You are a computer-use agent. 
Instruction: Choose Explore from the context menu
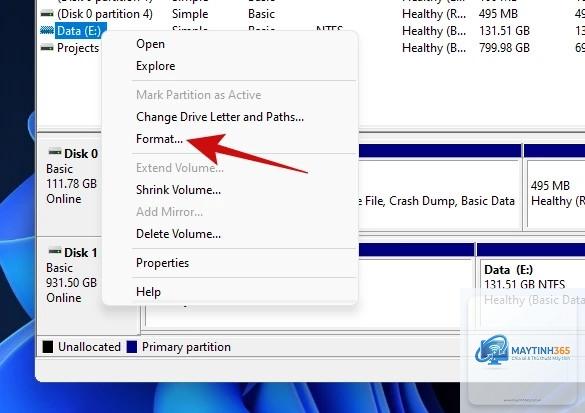coord(156,66)
